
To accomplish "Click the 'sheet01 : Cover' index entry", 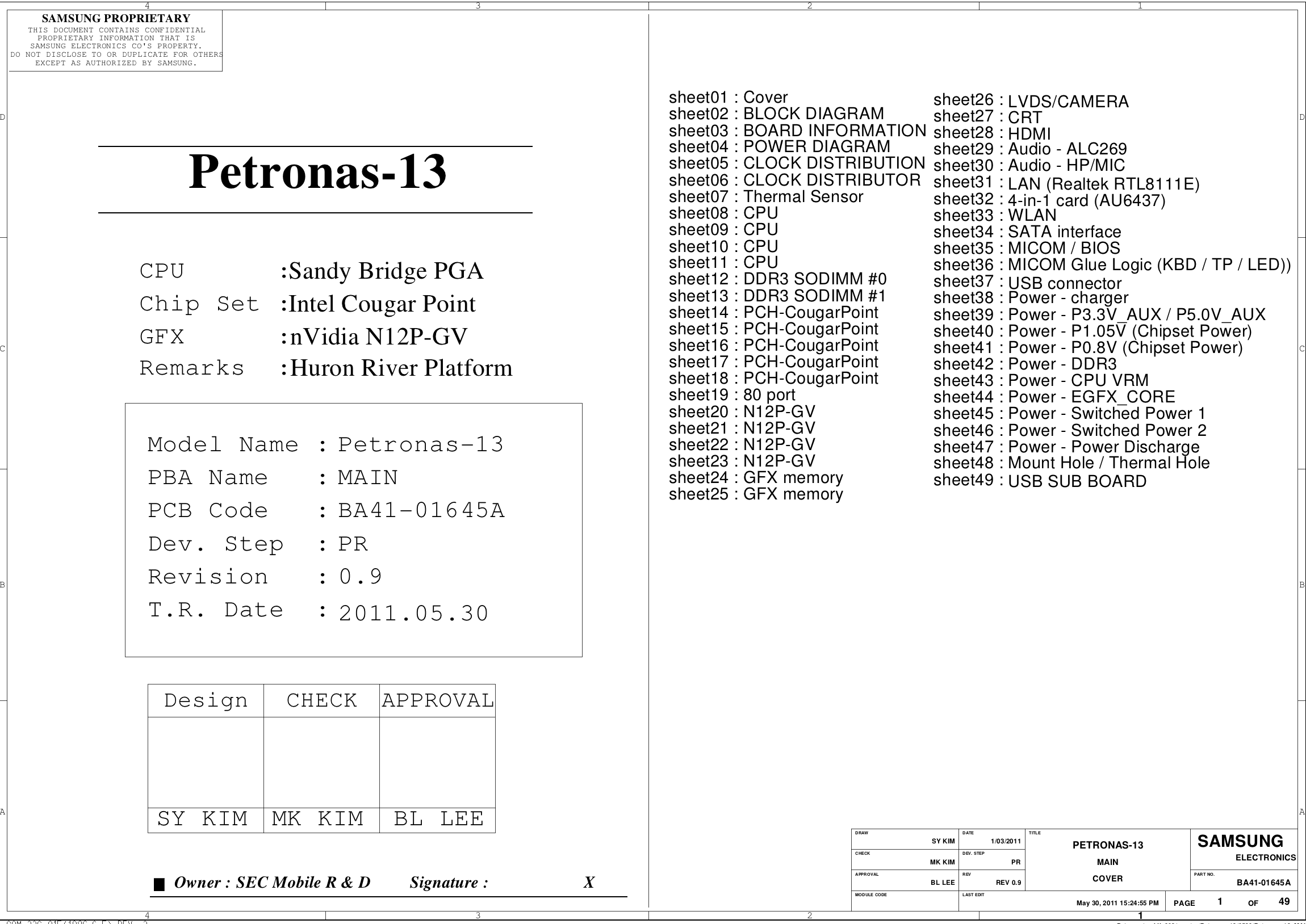I will pyautogui.click(x=729, y=97).
